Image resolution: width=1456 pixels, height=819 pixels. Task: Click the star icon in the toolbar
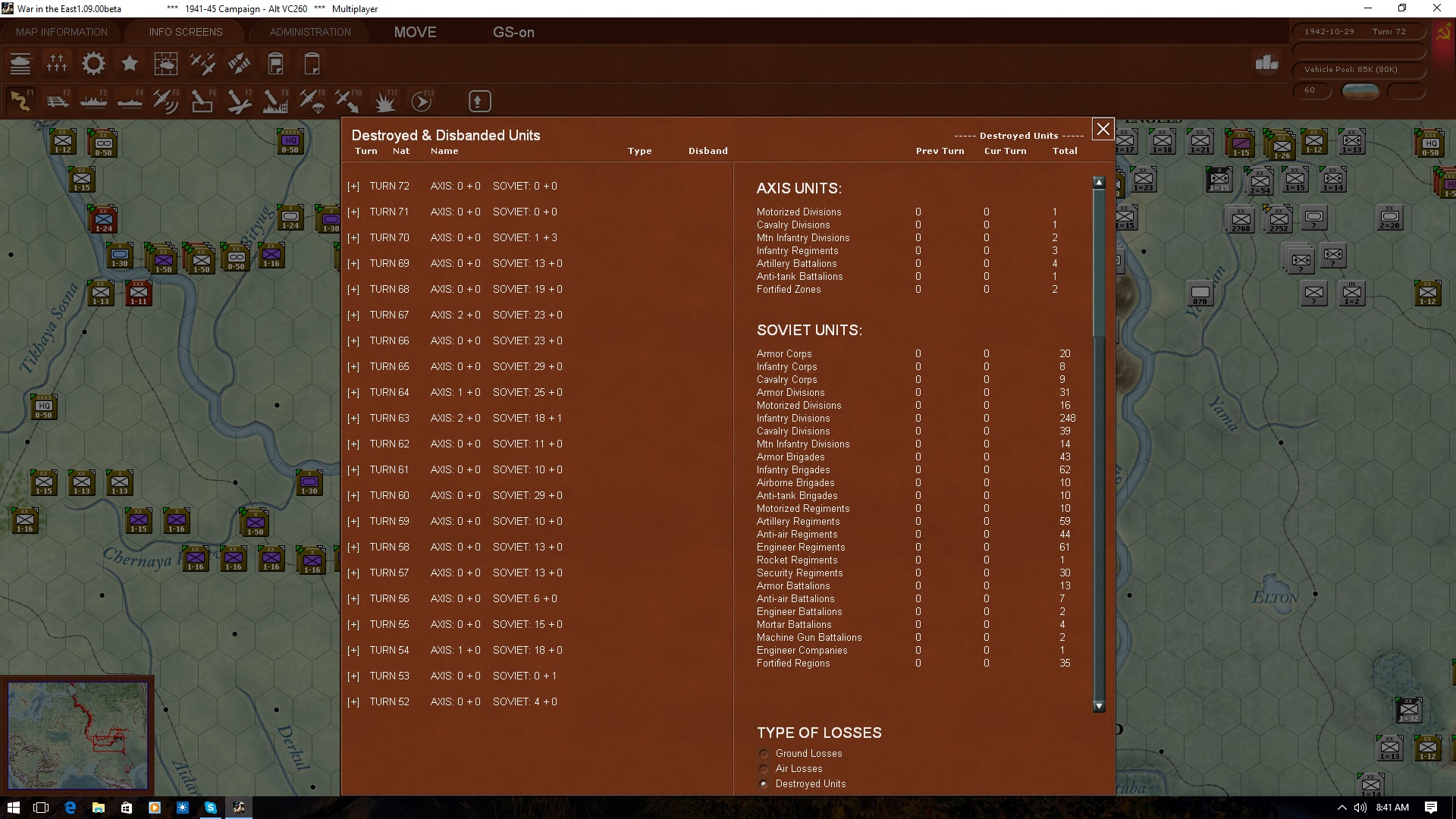(130, 64)
